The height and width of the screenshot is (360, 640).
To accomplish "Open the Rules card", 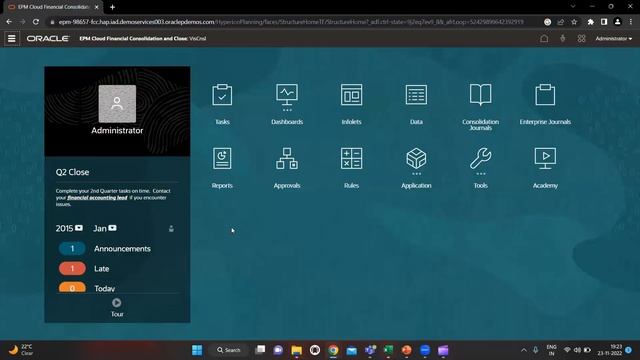I will (351, 168).
